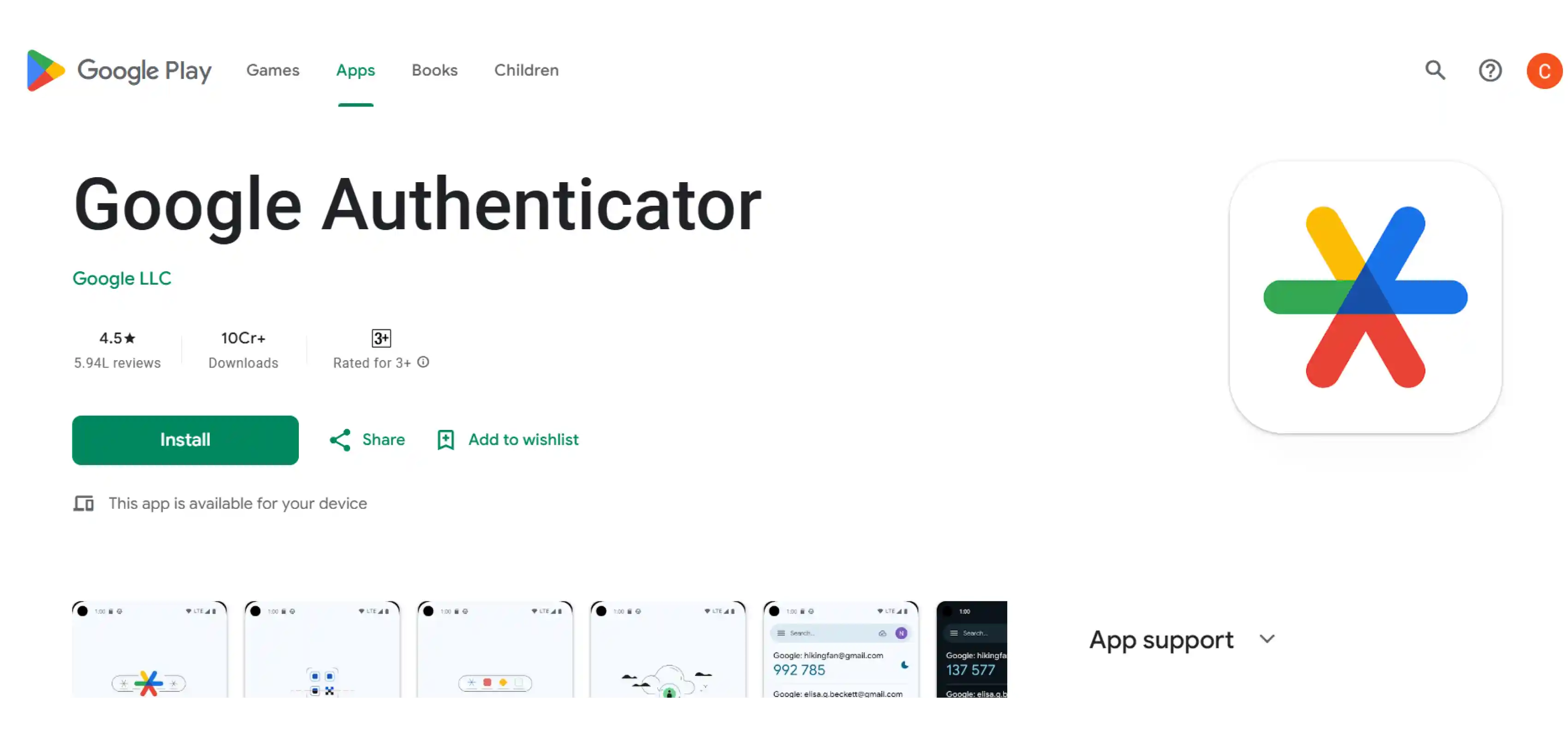Open the dark screenshot showing code 137 577
This screenshot has width=1568, height=738.
972,649
